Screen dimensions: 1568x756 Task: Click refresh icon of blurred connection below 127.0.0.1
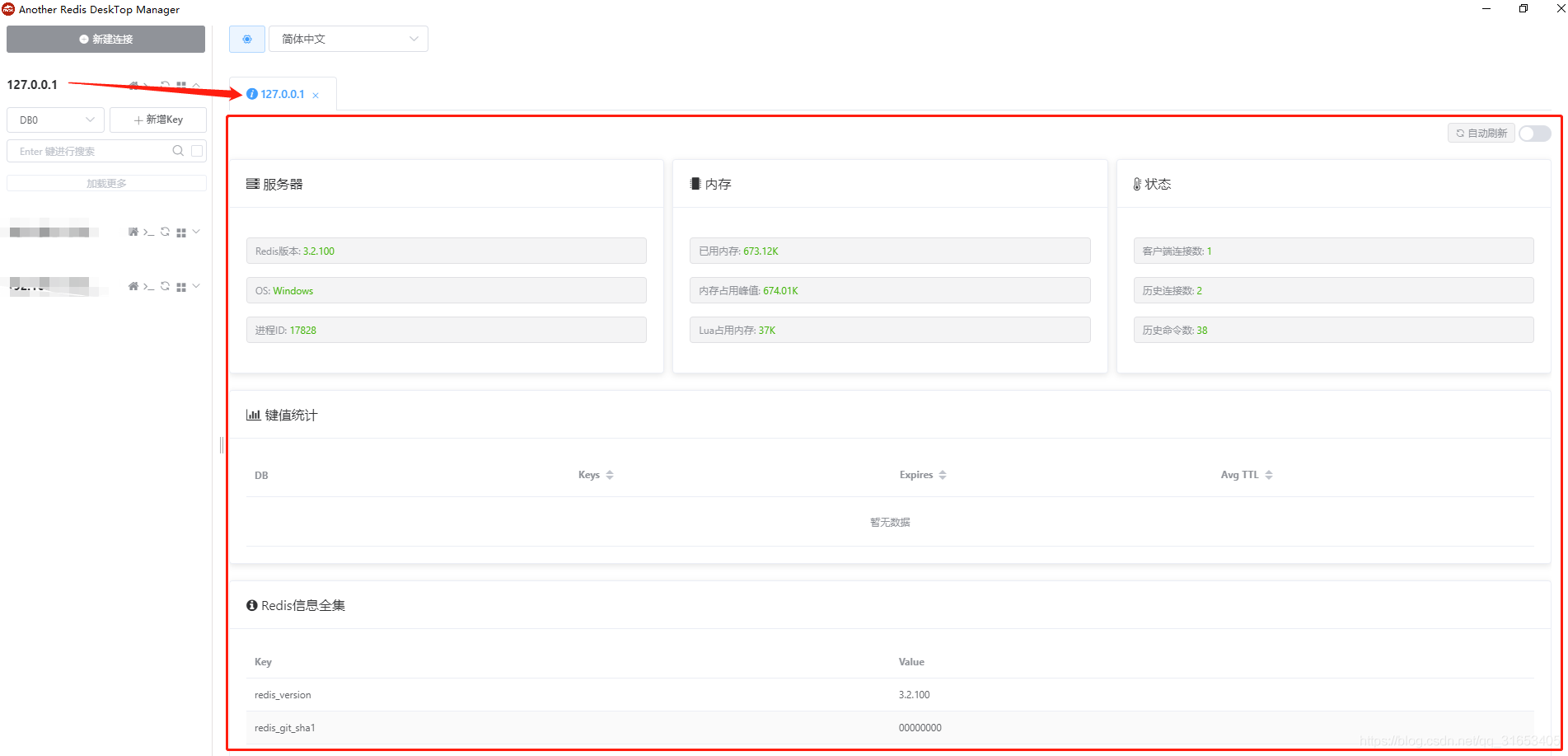166,232
